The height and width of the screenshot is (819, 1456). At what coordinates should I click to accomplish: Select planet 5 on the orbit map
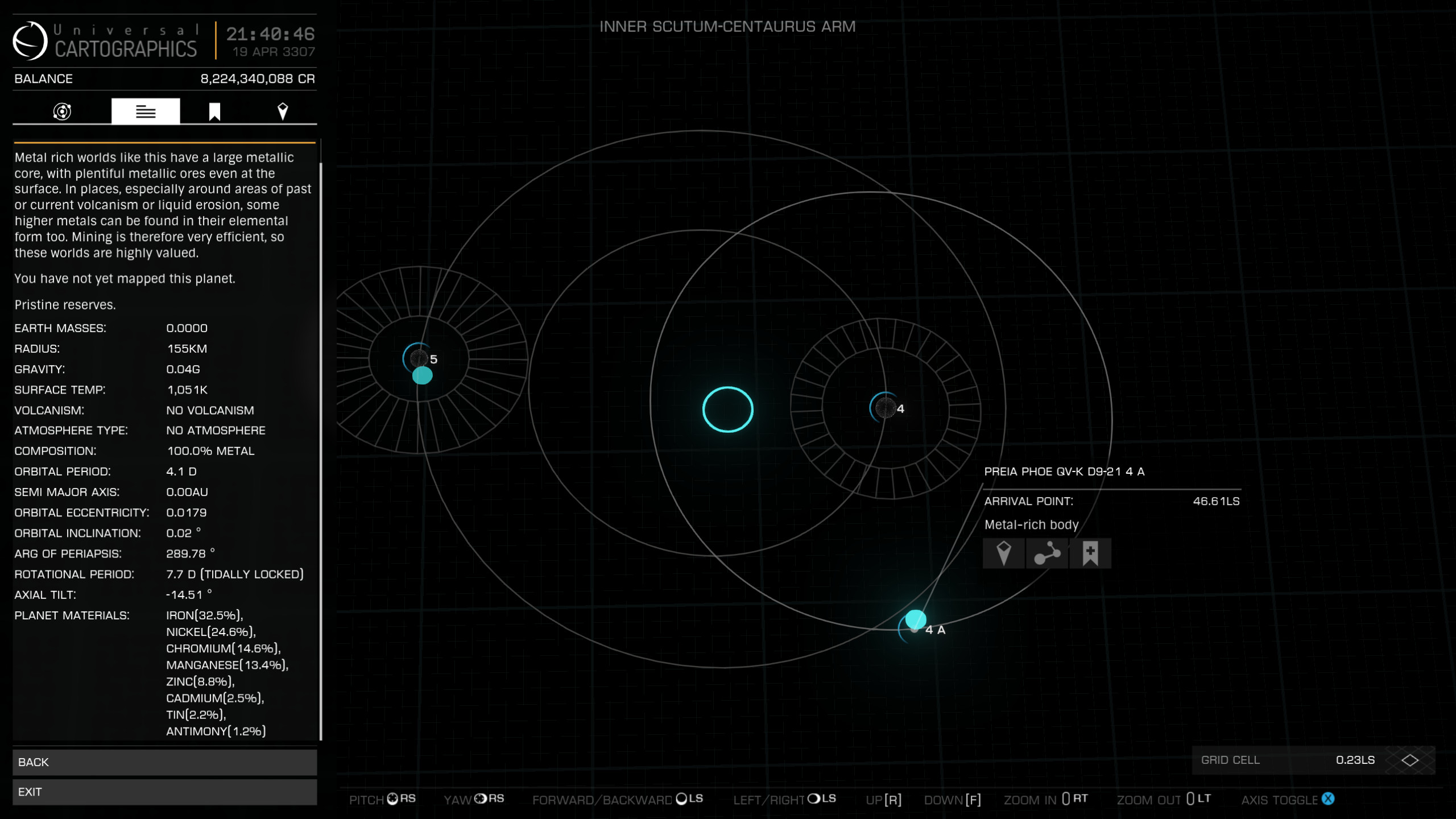point(419,358)
